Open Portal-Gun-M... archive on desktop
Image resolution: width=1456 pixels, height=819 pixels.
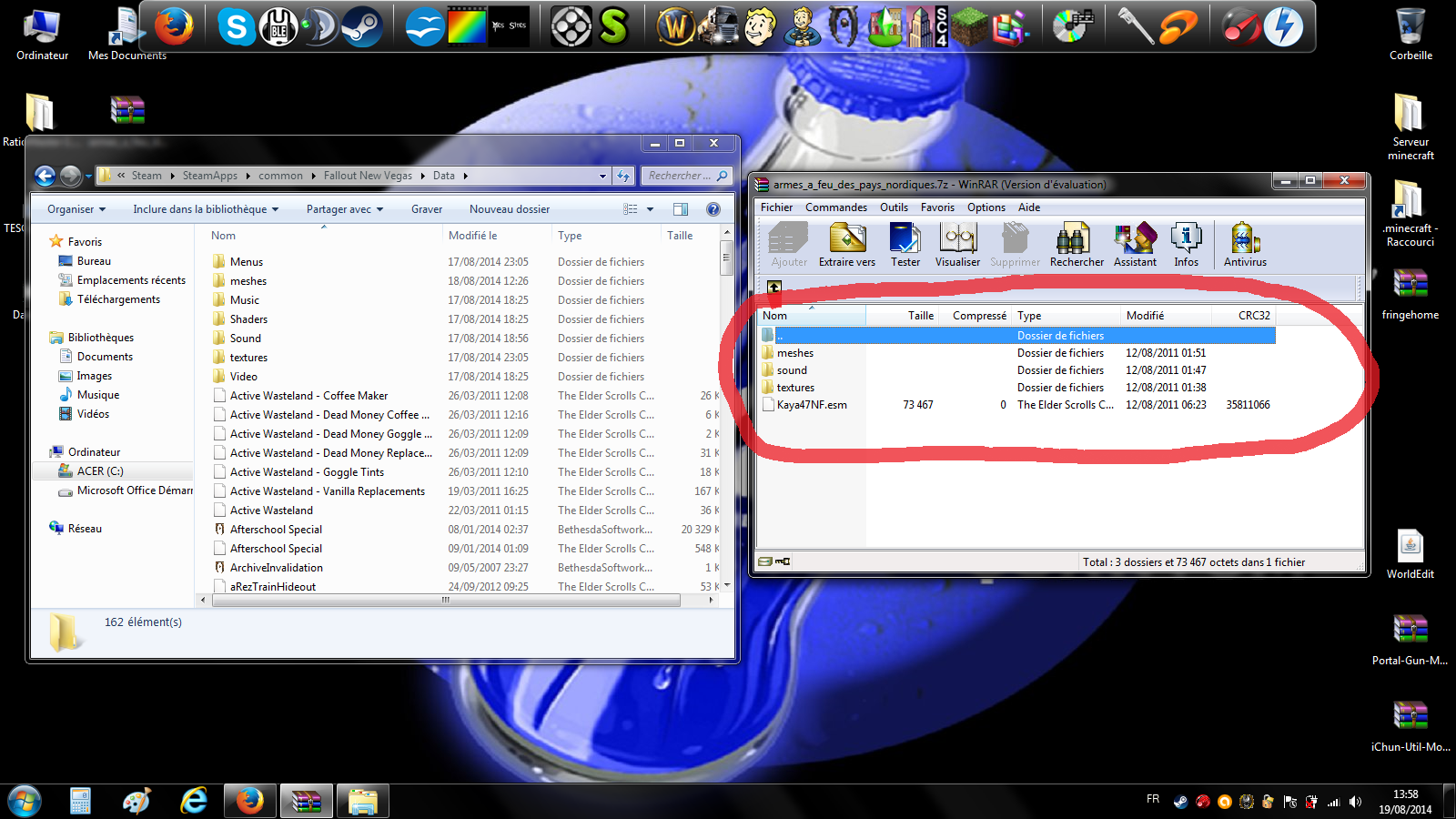(1410, 640)
